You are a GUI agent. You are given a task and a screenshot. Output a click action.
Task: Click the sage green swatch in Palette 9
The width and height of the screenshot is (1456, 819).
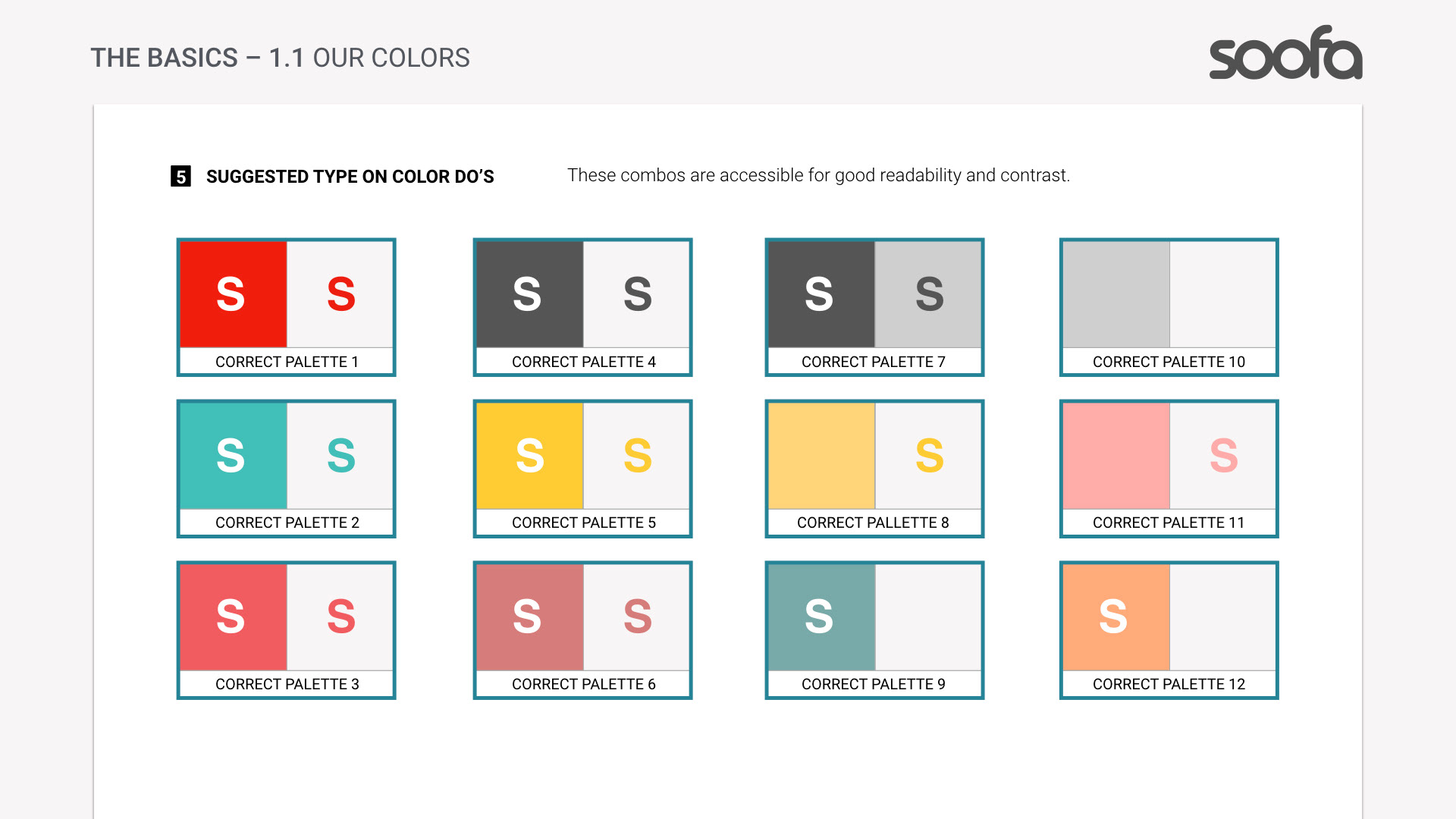(x=821, y=617)
